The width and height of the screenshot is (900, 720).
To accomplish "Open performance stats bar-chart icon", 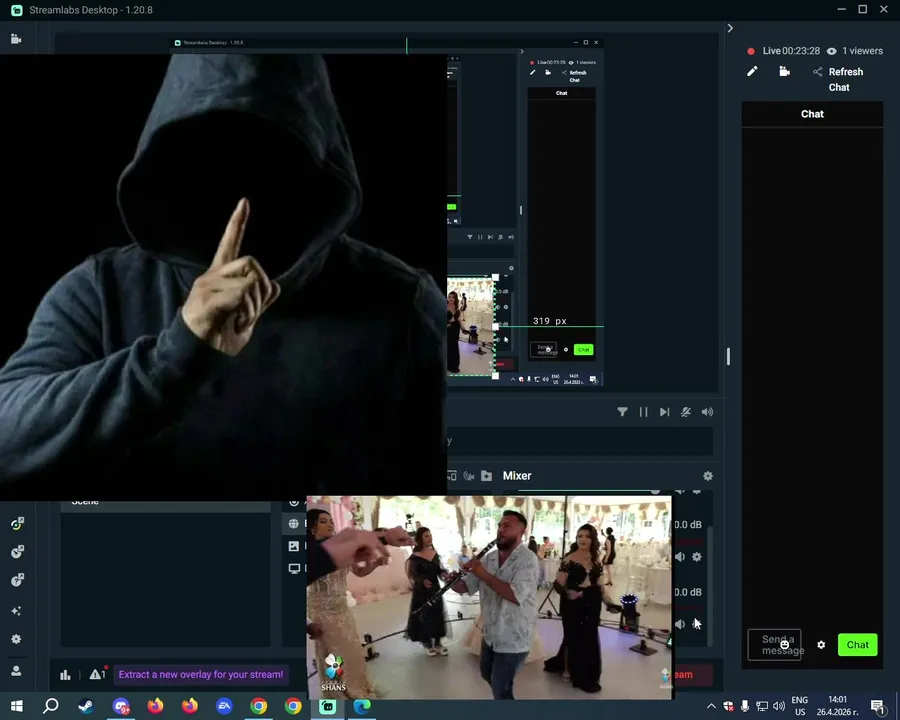I will tap(65, 675).
